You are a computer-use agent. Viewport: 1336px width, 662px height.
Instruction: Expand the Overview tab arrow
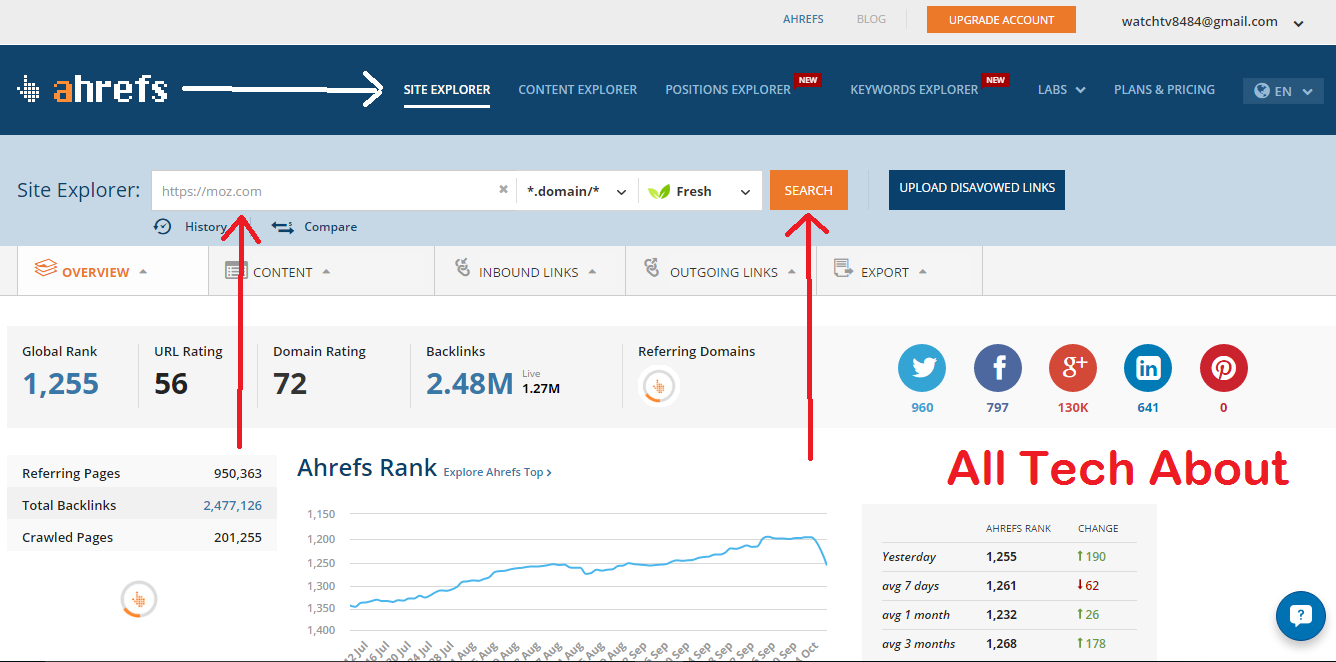(x=143, y=272)
